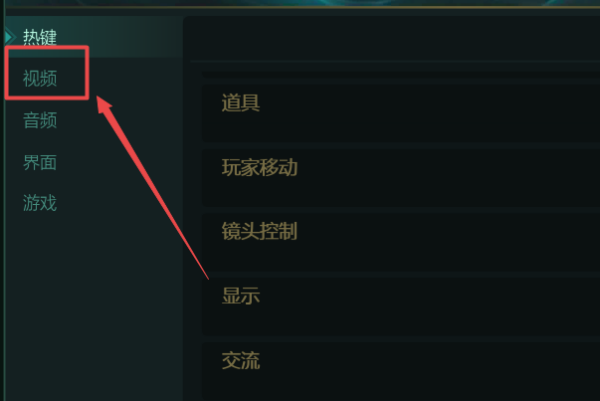Screen dimensions: 600x401
Task: Switch to the 视频 video settings tab
Action: point(40,78)
